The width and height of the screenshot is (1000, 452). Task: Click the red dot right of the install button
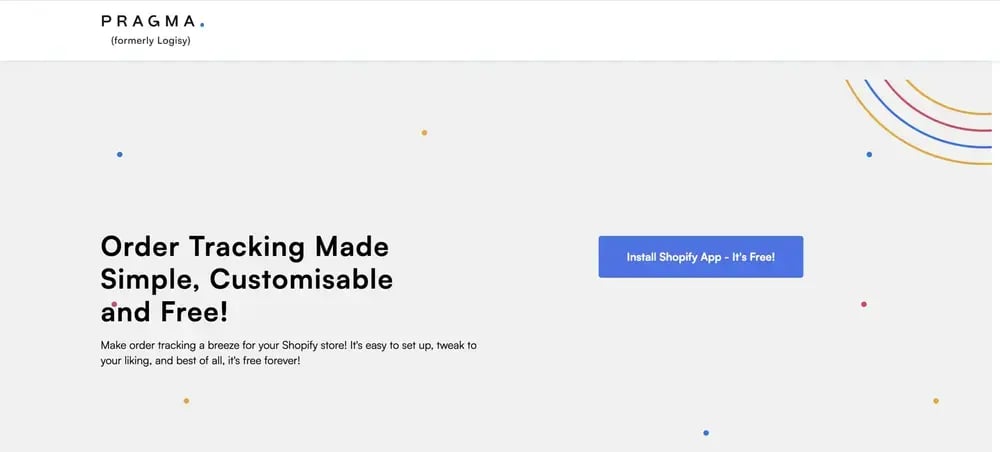coord(864,304)
